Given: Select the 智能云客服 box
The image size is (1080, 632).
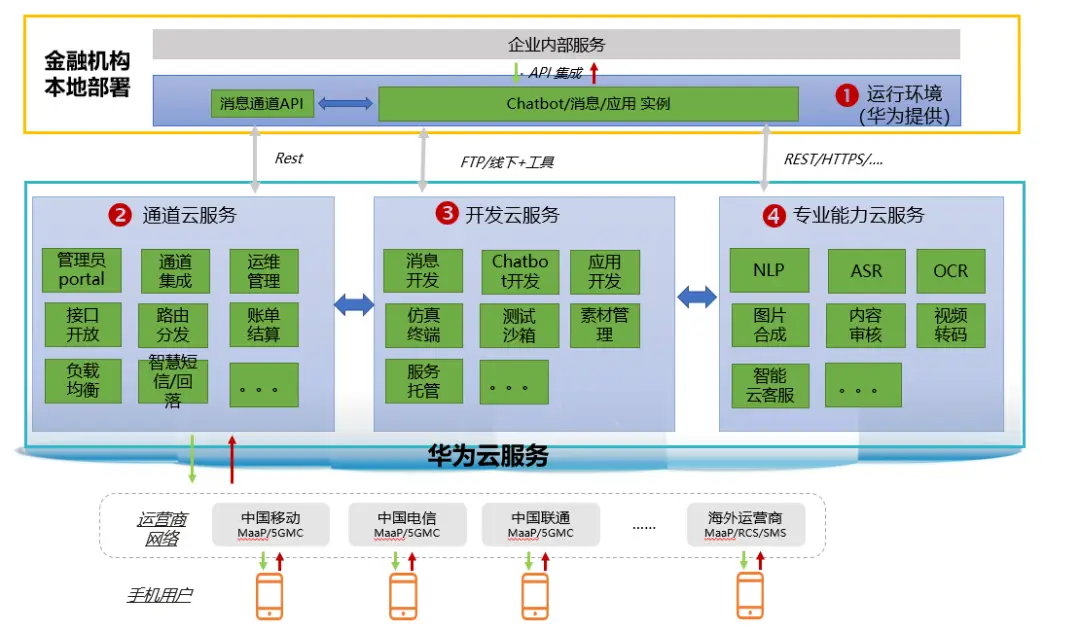Looking at the screenshot, I should pyautogui.click(x=770, y=386).
